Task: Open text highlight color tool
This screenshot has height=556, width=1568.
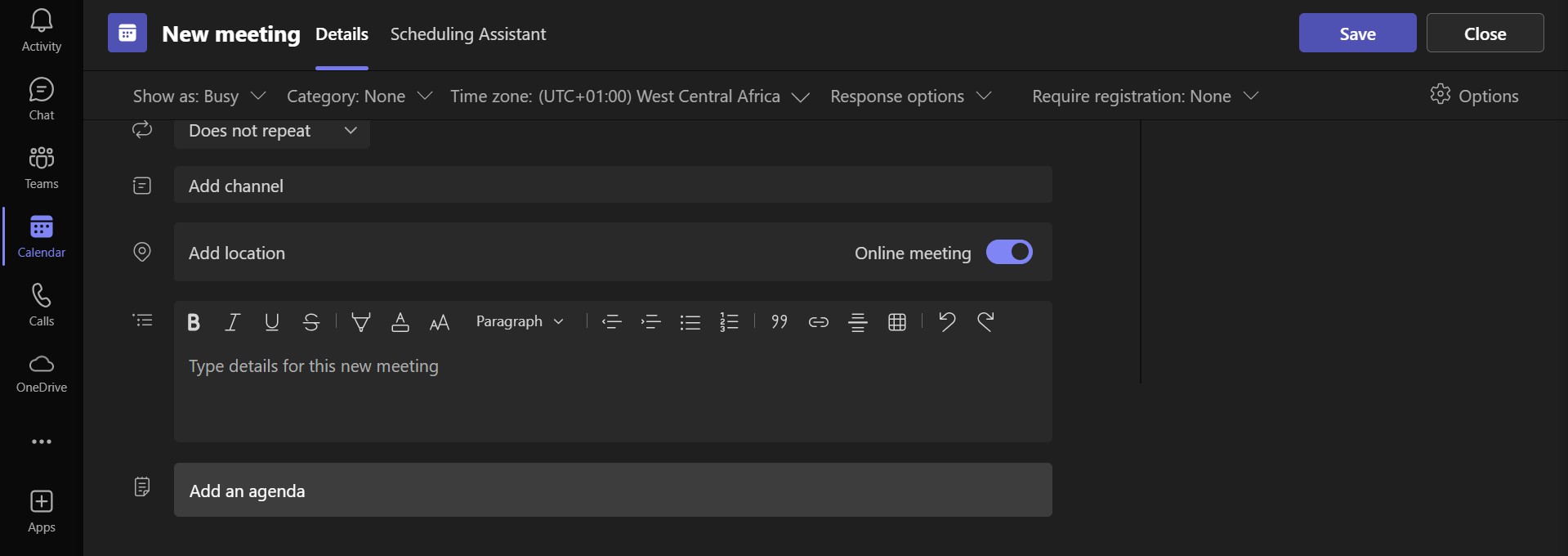Action: click(x=360, y=322)
